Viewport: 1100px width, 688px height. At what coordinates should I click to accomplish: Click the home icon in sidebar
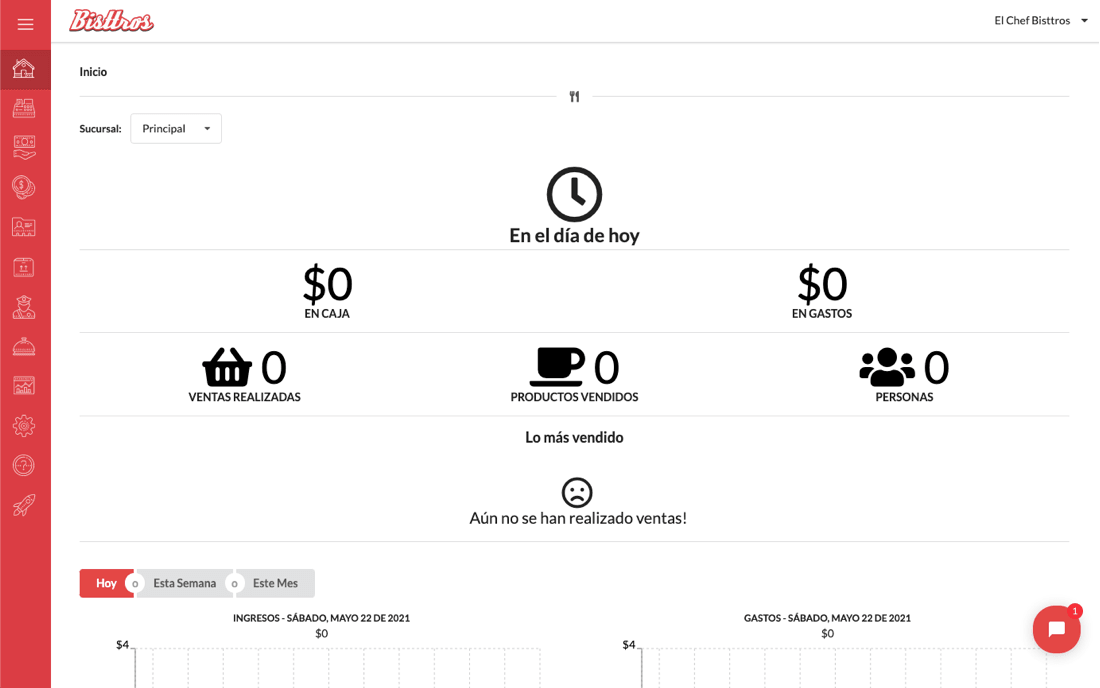[24, 69]
